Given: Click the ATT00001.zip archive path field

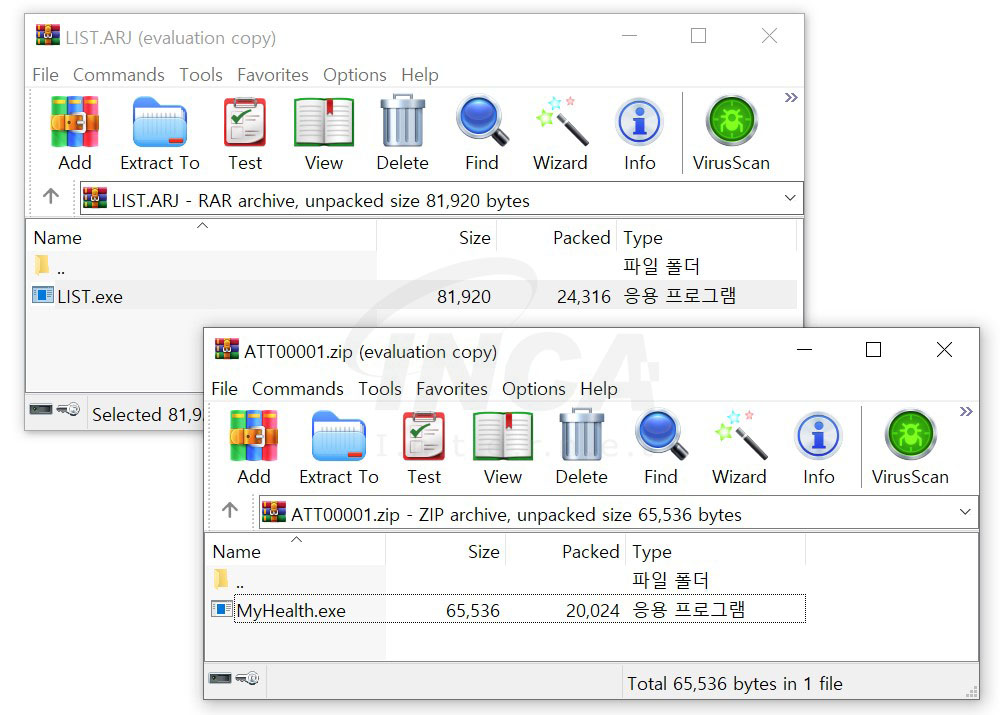Looking at the screenshot, I should point(619,513).
